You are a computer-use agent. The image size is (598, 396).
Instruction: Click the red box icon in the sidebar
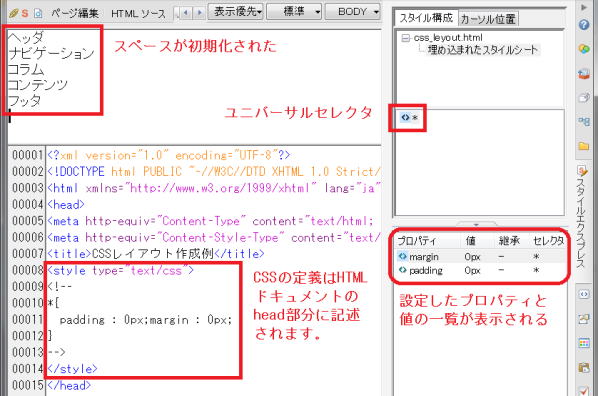tap(584, 74)
